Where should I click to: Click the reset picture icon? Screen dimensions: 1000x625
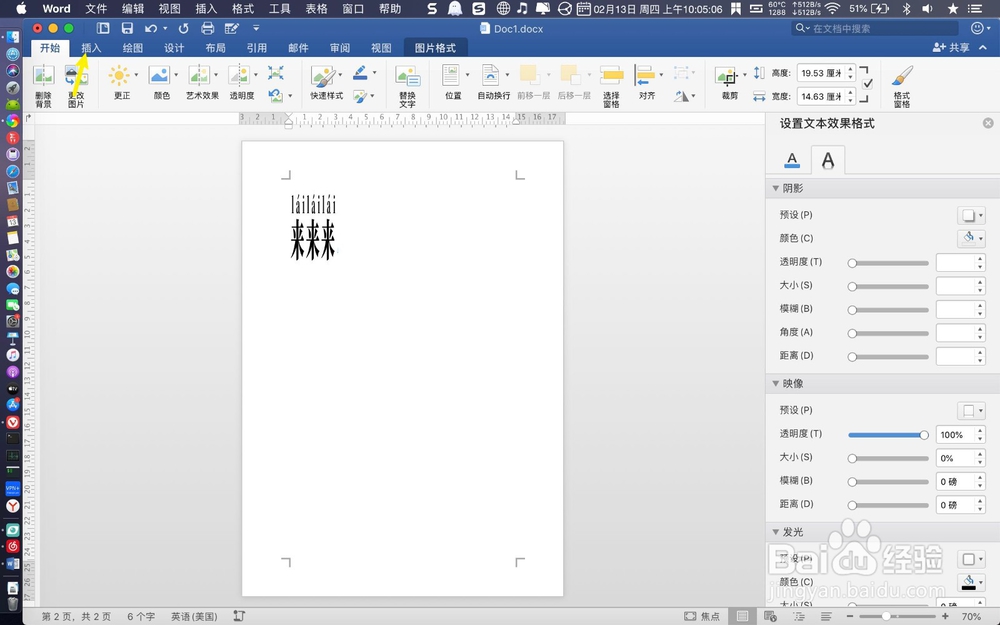pos(276,96)
